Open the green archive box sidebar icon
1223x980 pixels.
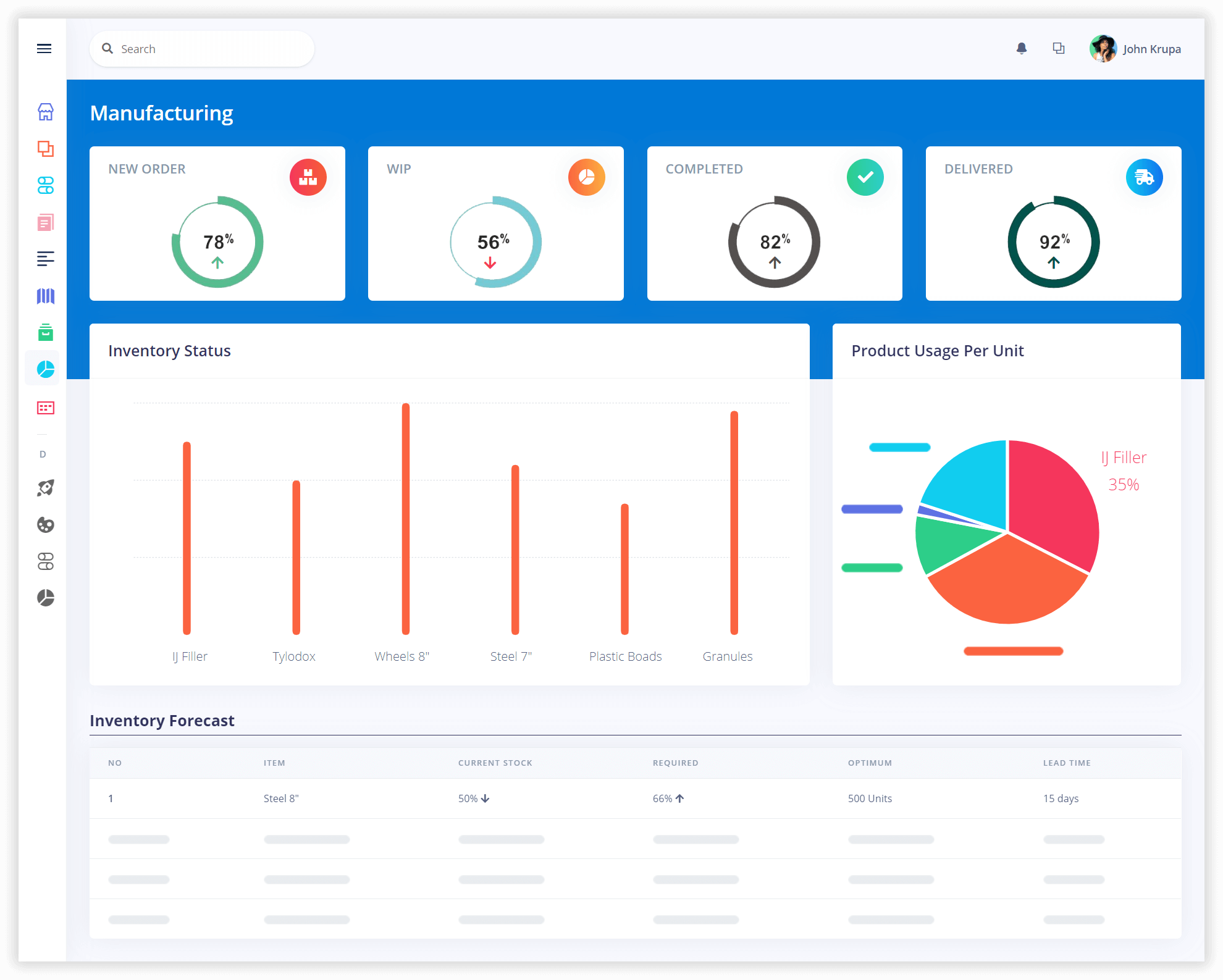[46, 332]
